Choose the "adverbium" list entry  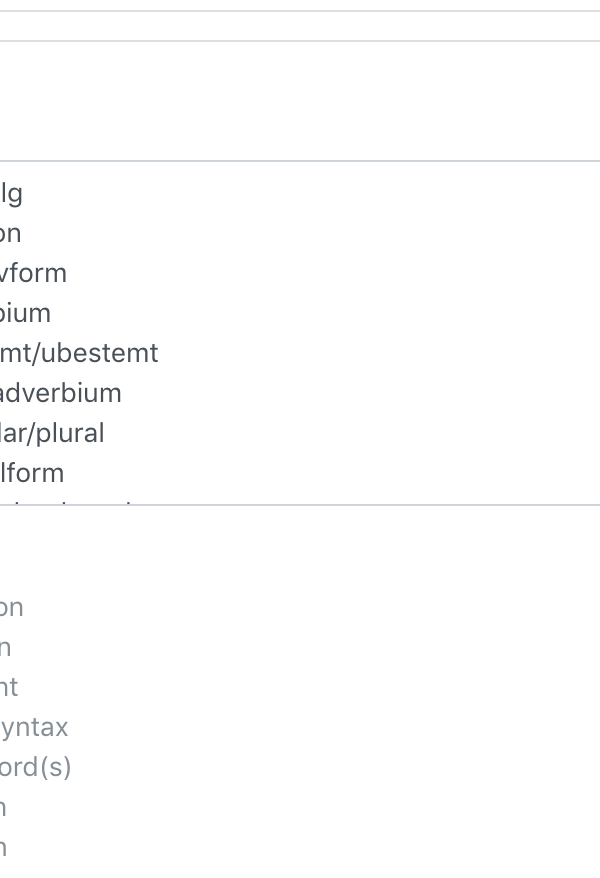pyautogui.click(x=60, y=393)
